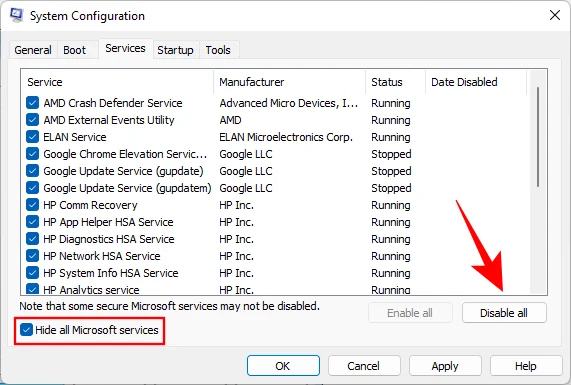Click Stopped status of Google Chrome Elevation Service

tap(391, 154)
